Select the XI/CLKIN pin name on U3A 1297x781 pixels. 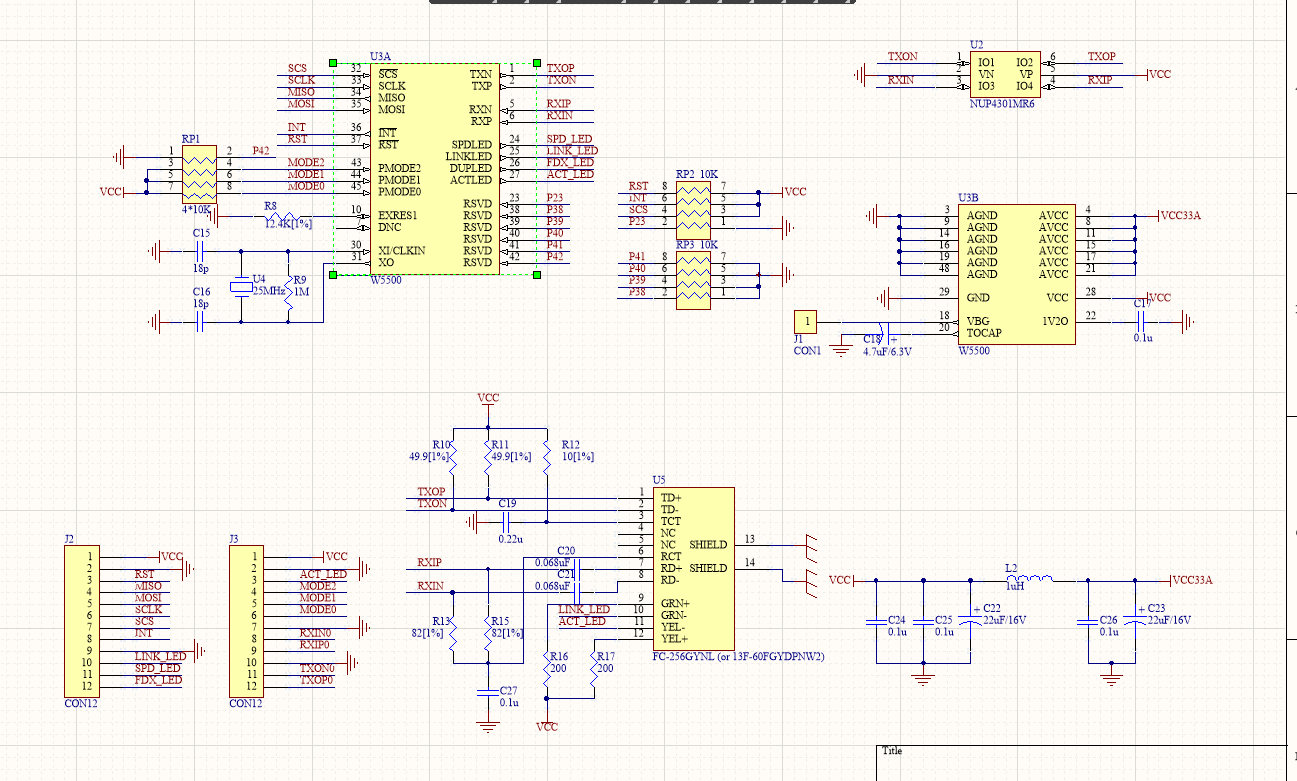pyautogui.click(x=401, y=250)
